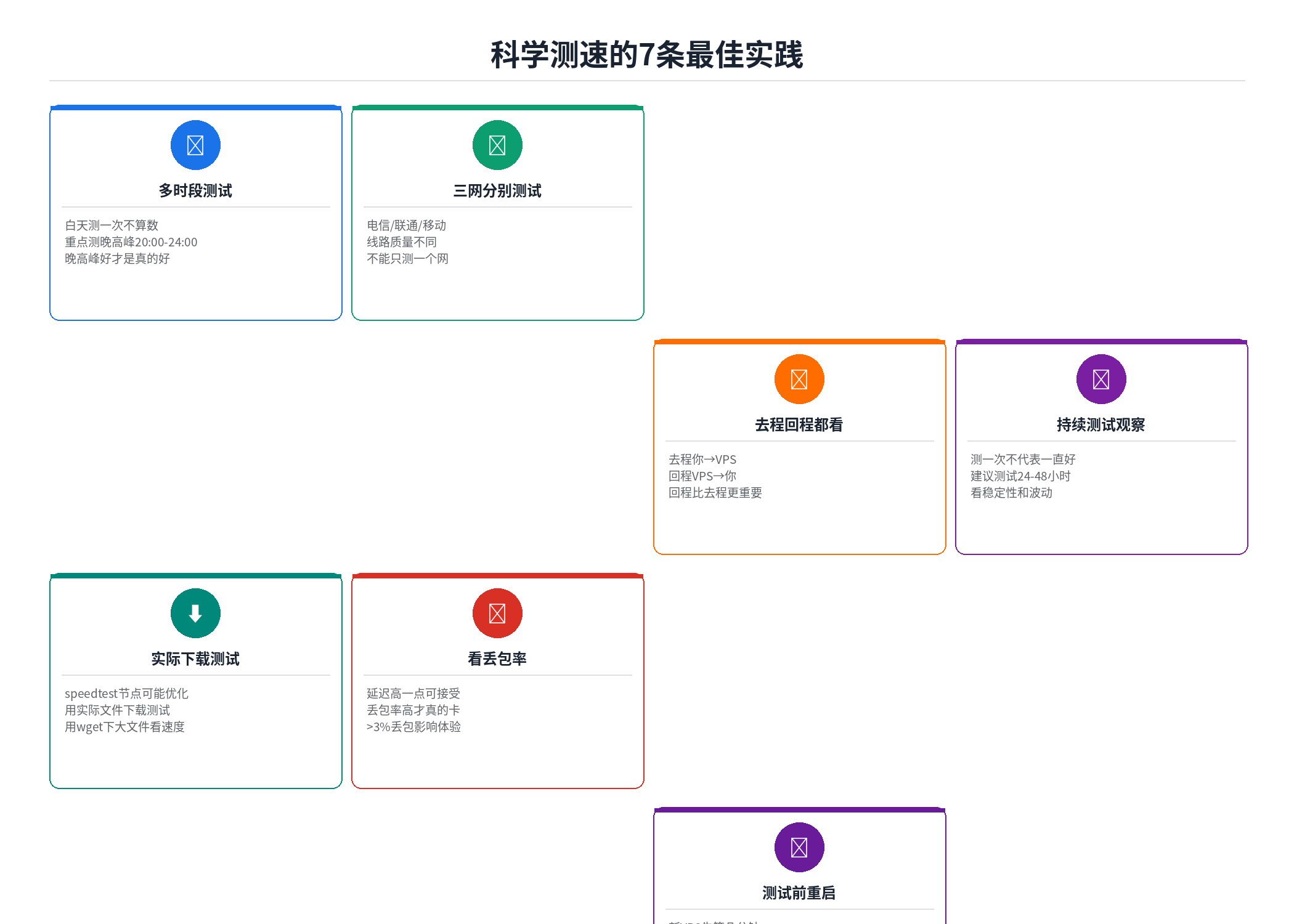Click the green icon above 三网分别测试

[x=497, y=145]
